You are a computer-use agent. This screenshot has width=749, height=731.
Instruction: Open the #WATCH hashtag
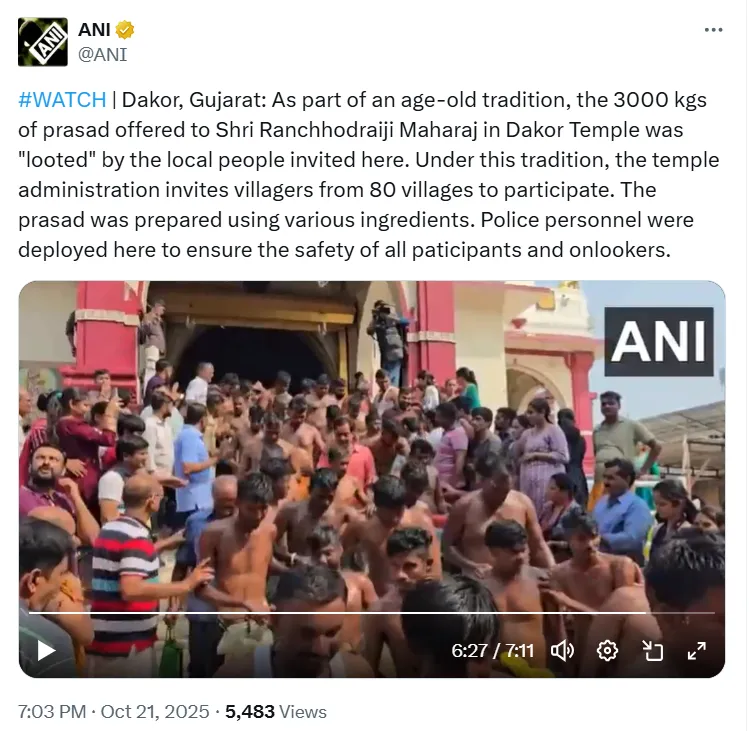pyautogui.click(x=62, y=100)
